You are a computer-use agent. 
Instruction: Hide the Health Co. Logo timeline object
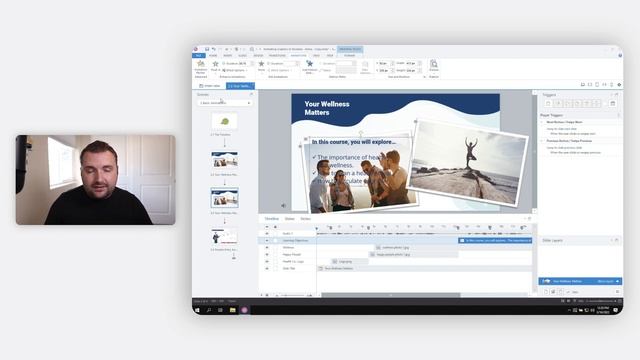point(267,261)
